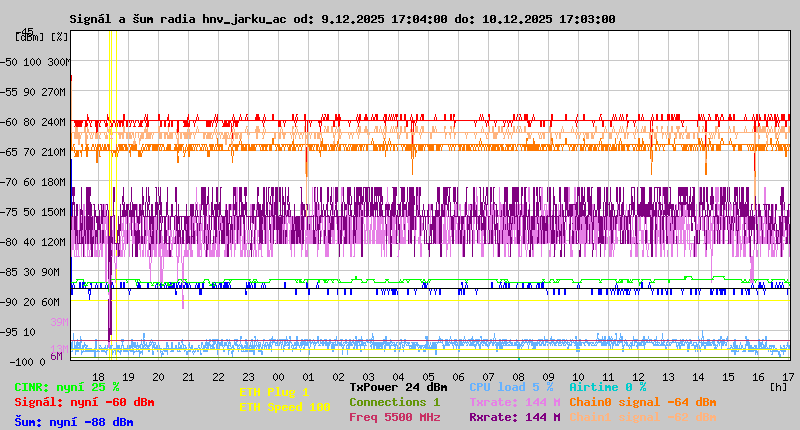Viewport: 800px width, 430px height.
Task: Select the red Signál legend entry
Action: tap(84, 402)
